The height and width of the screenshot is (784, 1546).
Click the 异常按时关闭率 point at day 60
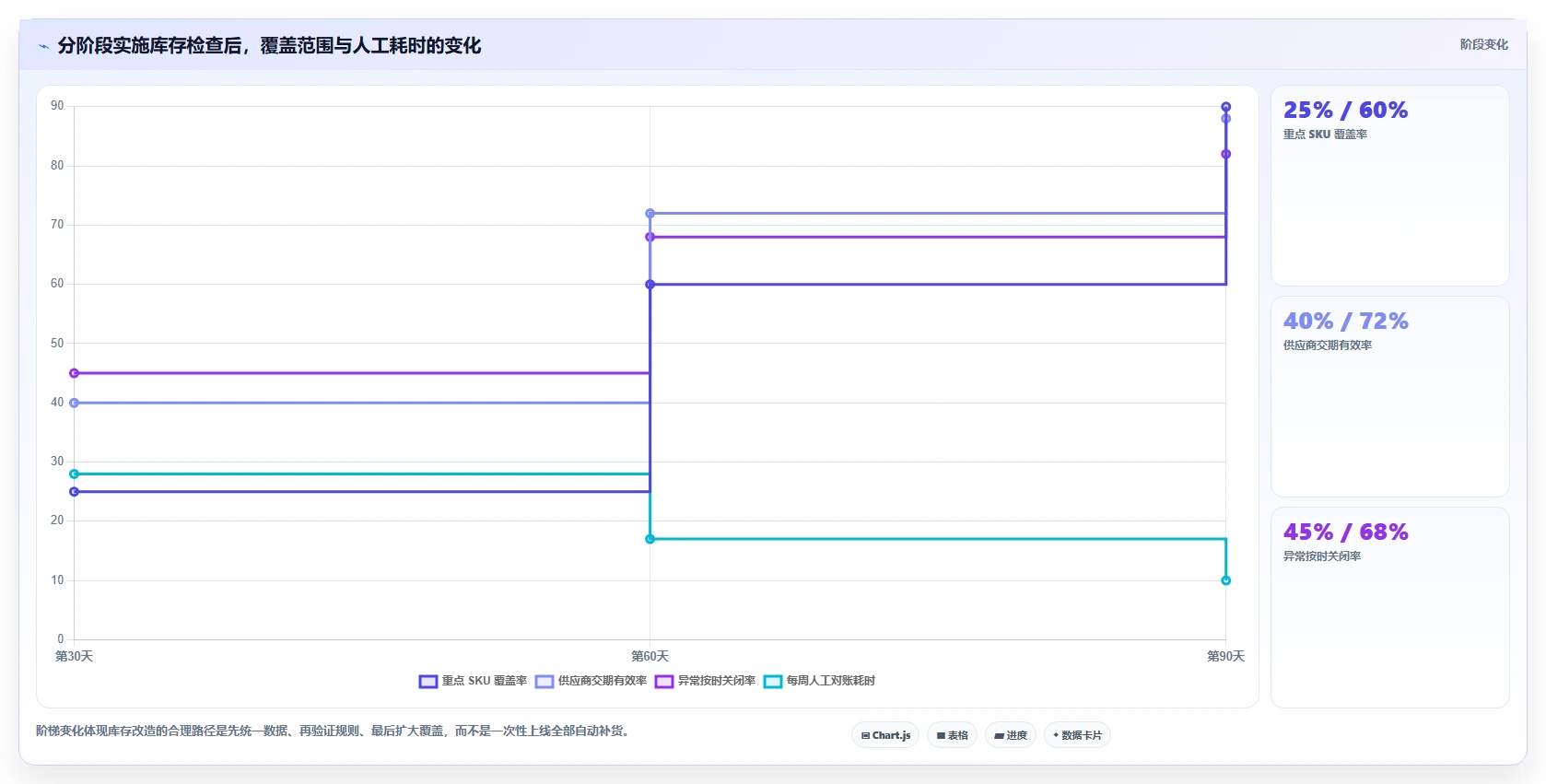click(x=650, y=237)
